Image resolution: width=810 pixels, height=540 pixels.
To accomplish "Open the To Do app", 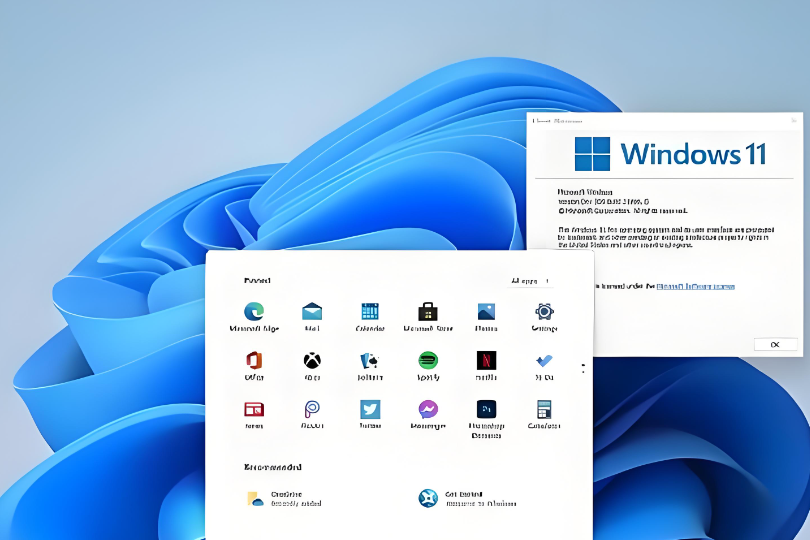I will tap(544, 365).
